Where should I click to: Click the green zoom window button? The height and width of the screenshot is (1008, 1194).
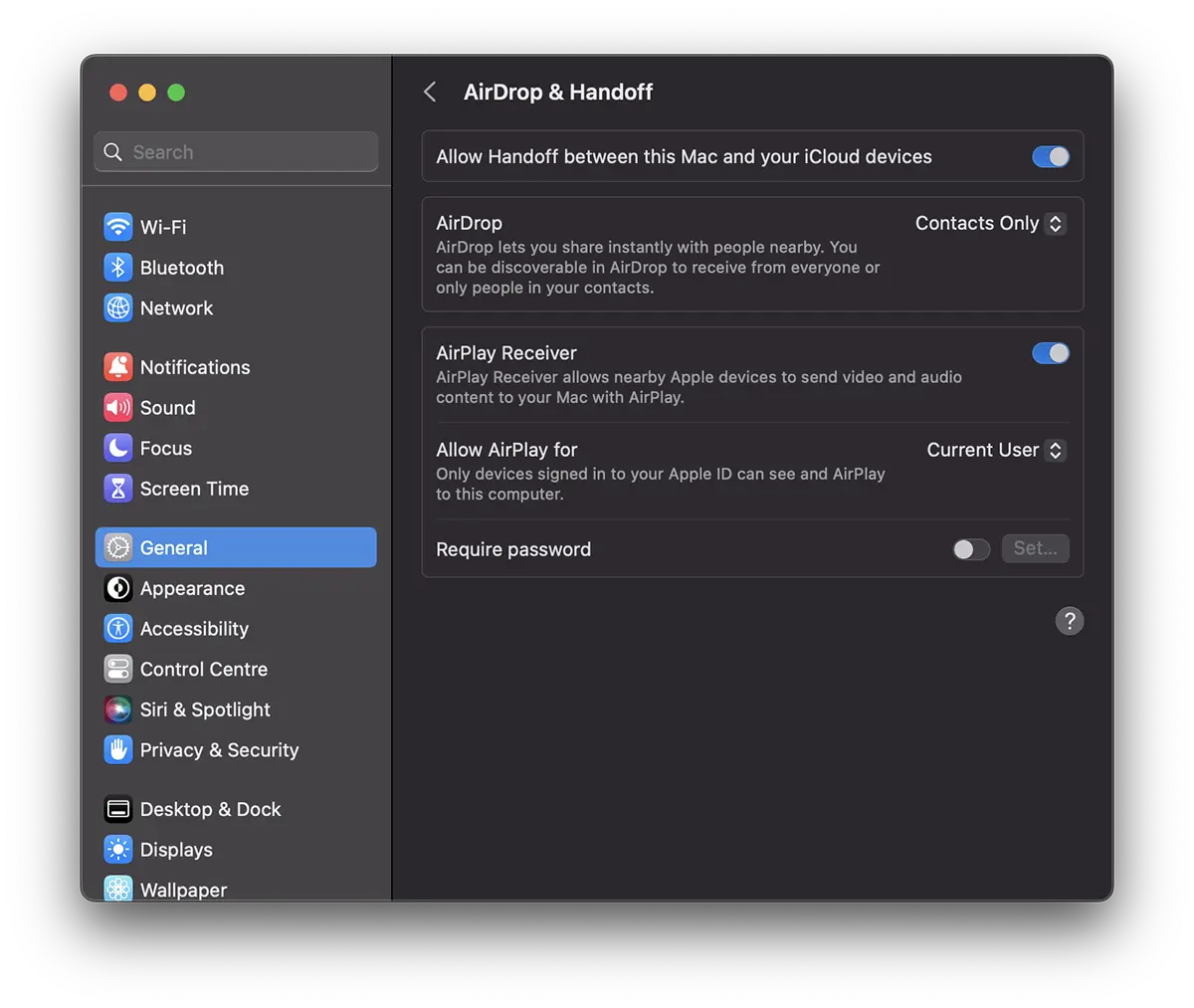click(x=176, y=93)
